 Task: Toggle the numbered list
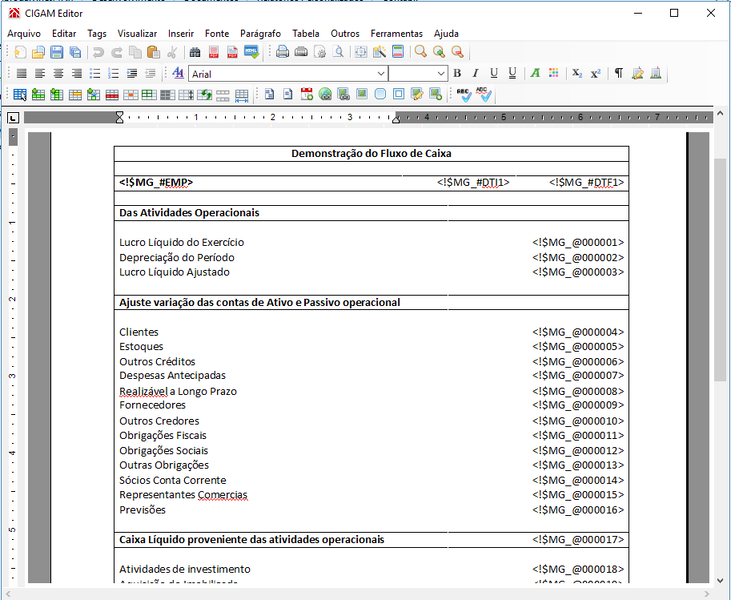point(113,73)
